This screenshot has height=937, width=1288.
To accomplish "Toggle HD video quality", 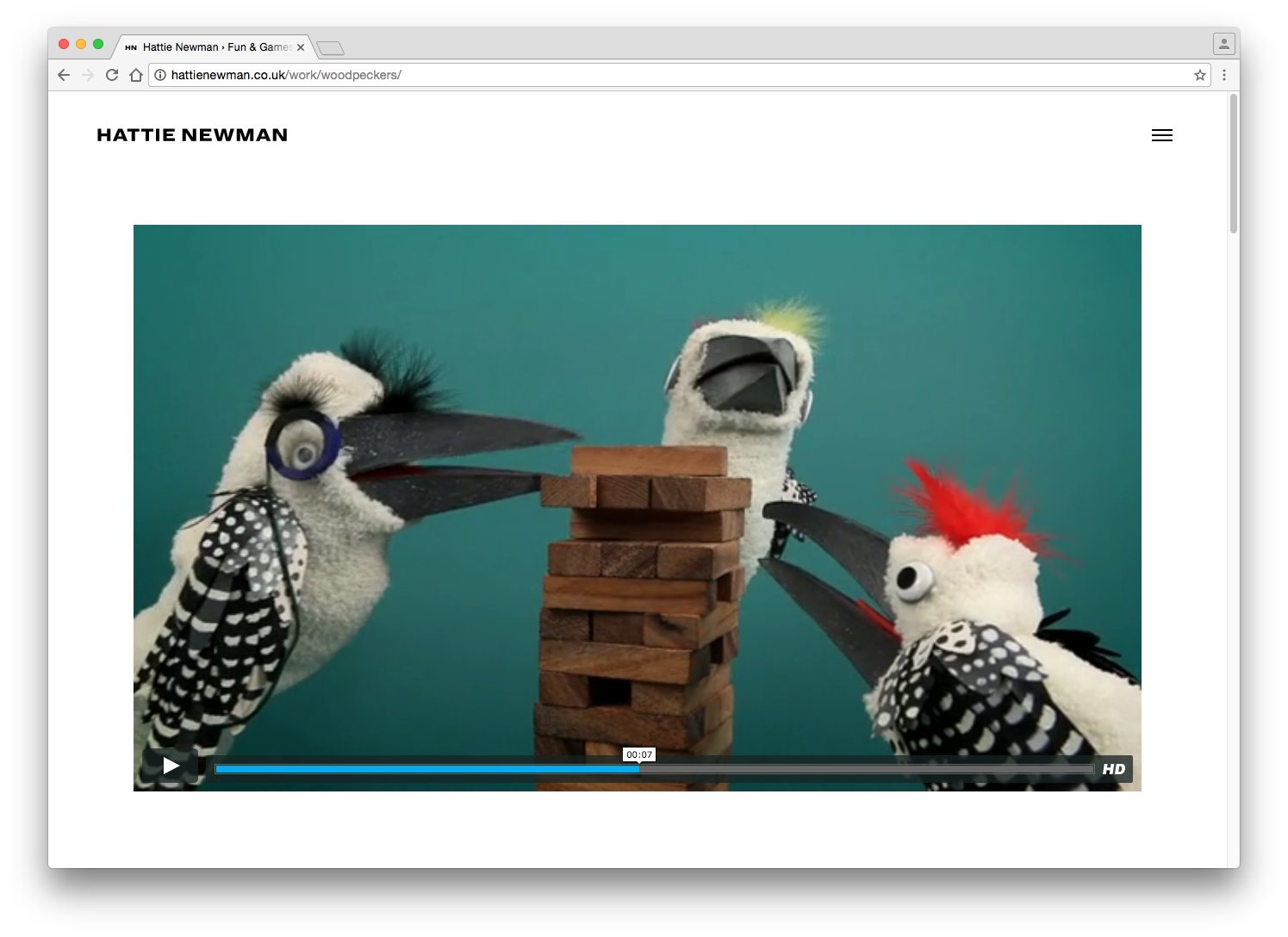I will (1113, 769).
